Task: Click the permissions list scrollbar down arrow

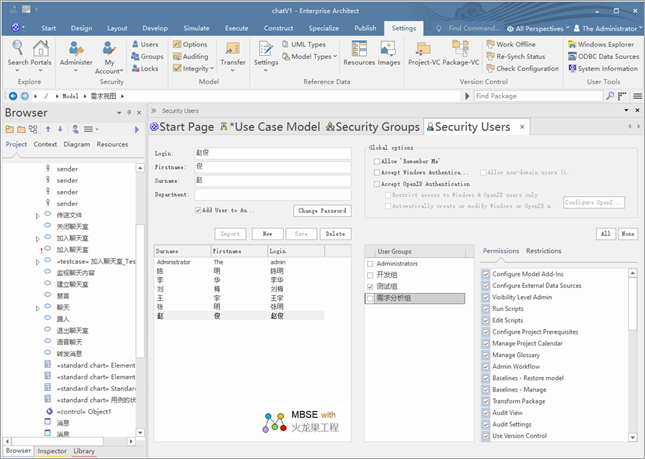Action: (633, 437)
